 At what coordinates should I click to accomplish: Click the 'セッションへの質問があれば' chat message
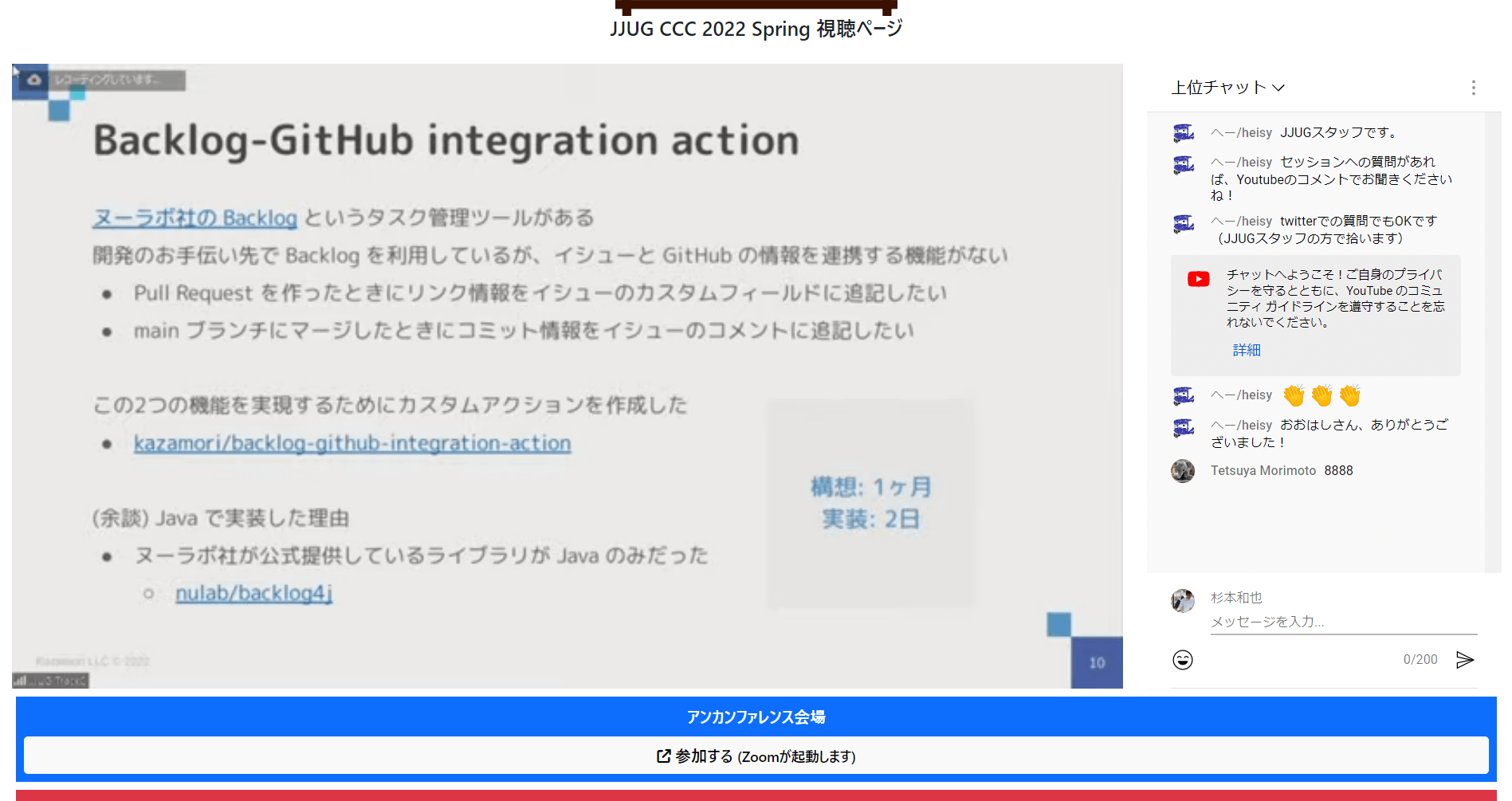pos(1331,179)
